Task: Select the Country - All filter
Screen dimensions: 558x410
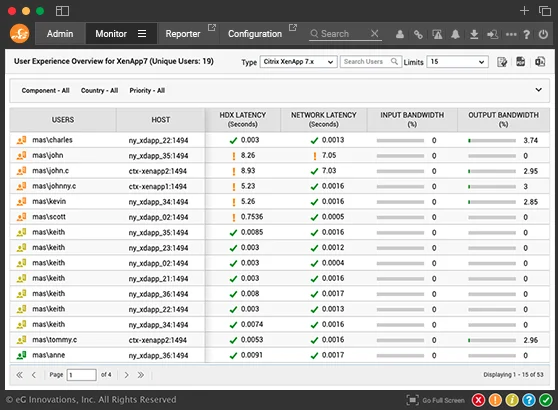Action: tap(99, 90)
